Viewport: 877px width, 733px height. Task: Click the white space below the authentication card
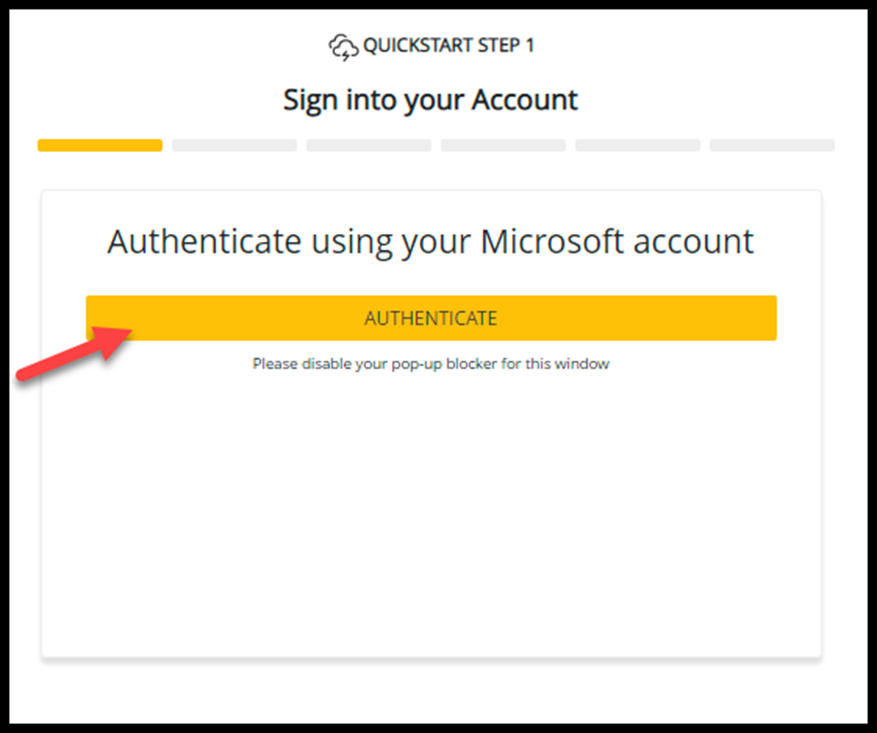click(431, 690)
